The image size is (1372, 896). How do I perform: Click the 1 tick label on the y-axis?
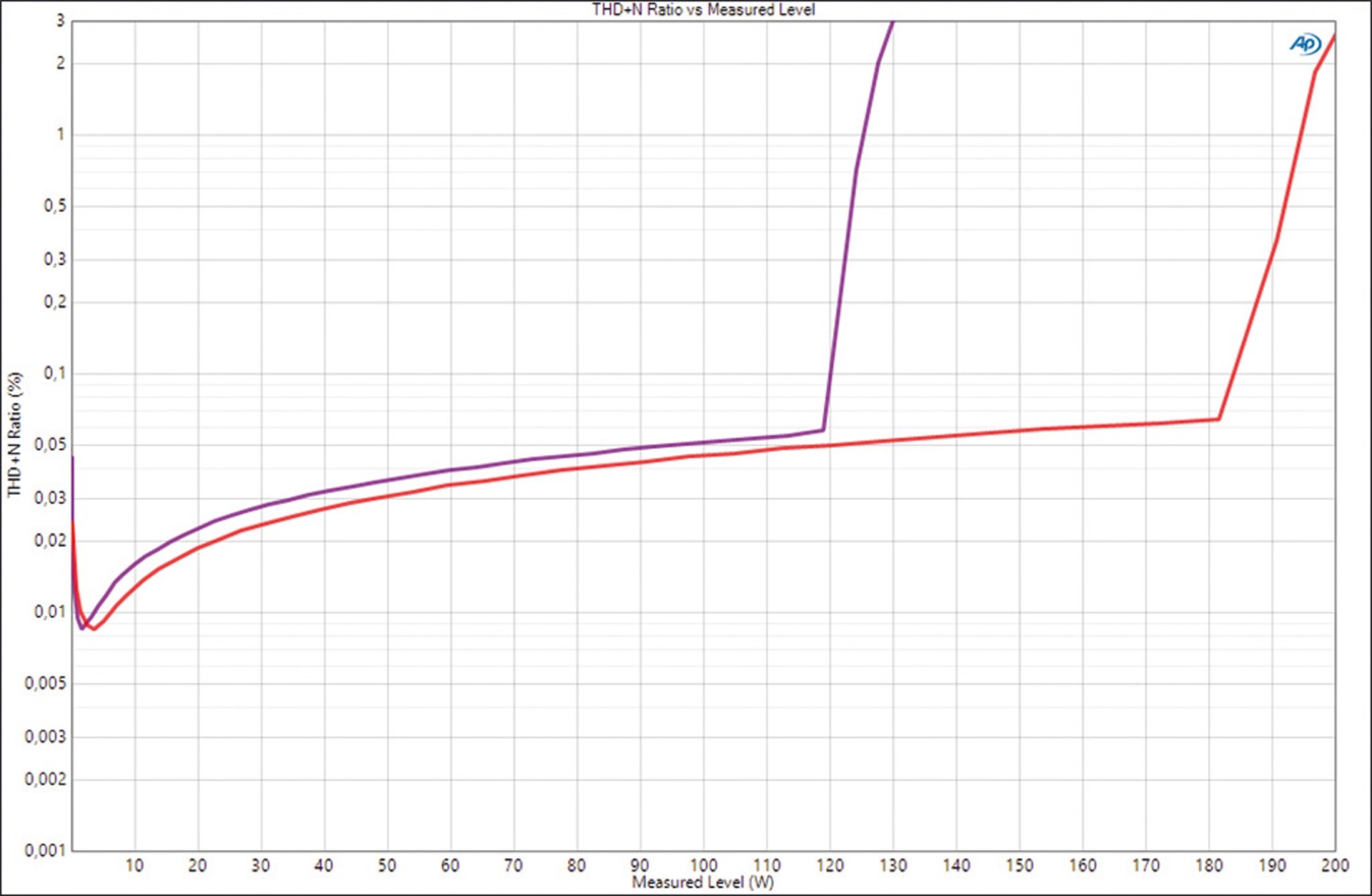(61, 134)
